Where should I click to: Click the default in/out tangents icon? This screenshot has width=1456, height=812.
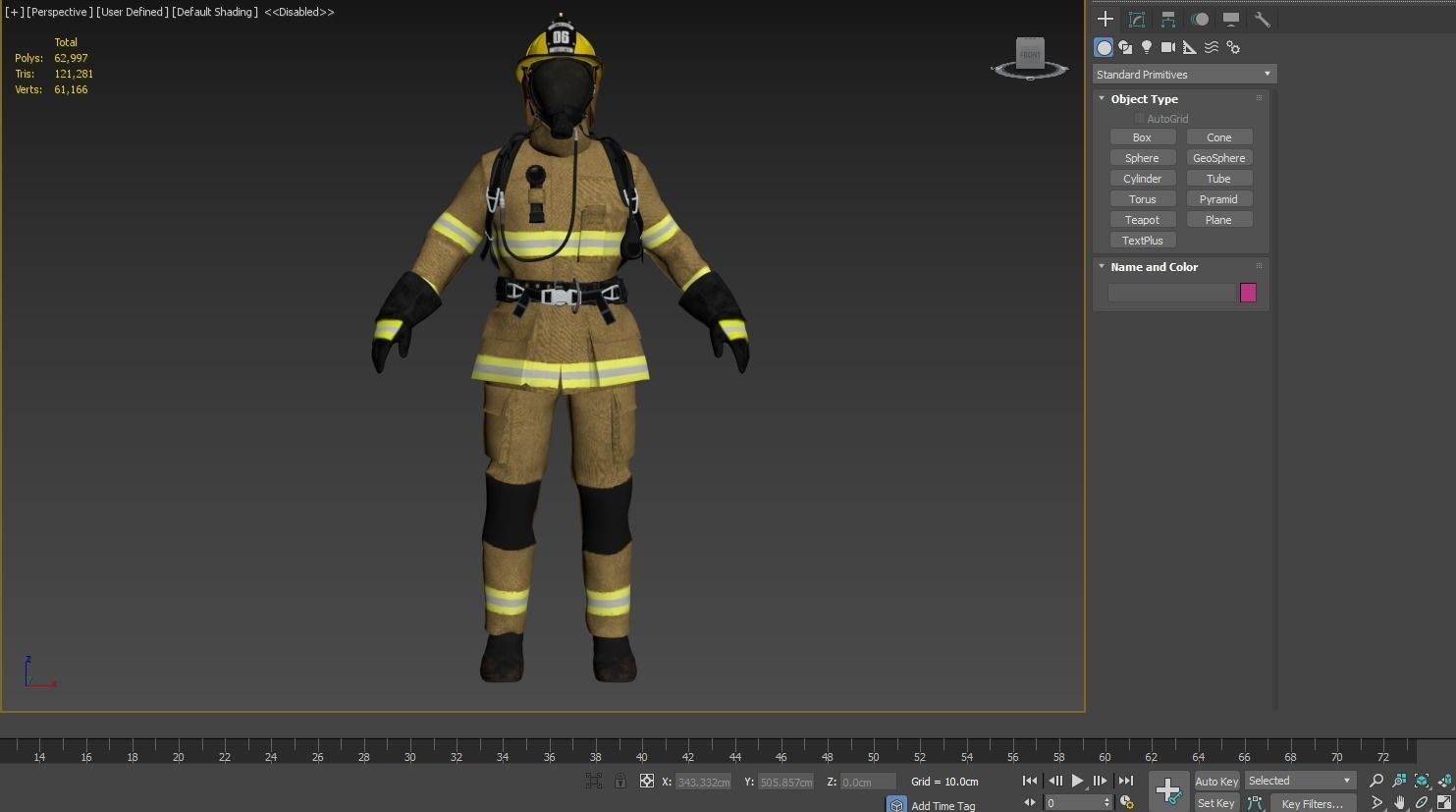pos(1255,803)
